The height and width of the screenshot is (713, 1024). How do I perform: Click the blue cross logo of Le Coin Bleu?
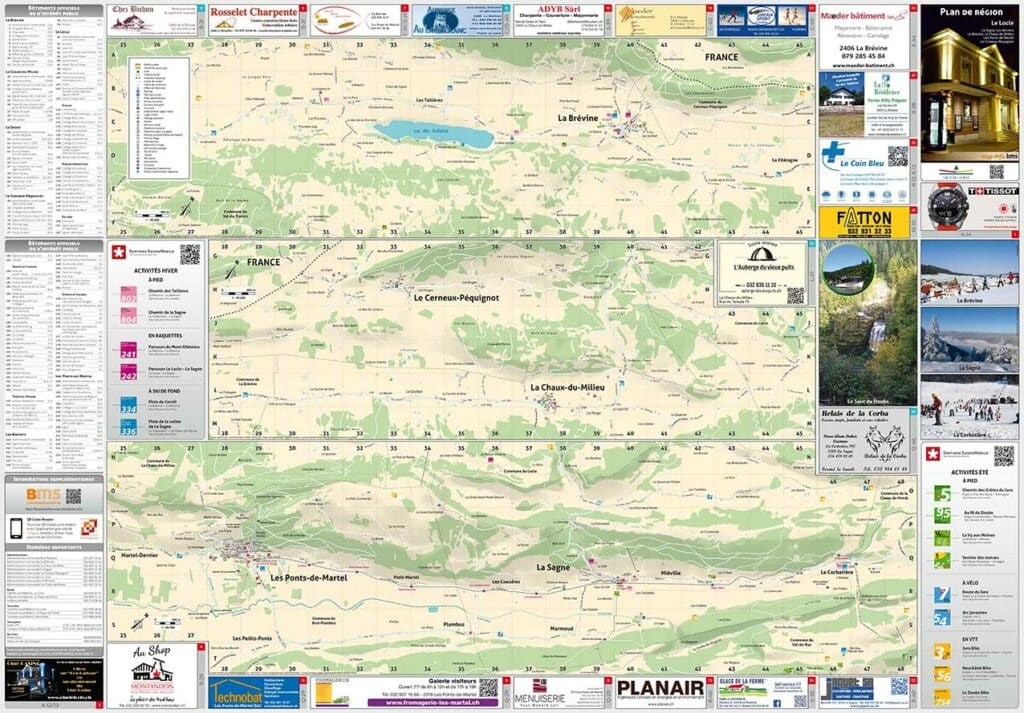[833, 152]
